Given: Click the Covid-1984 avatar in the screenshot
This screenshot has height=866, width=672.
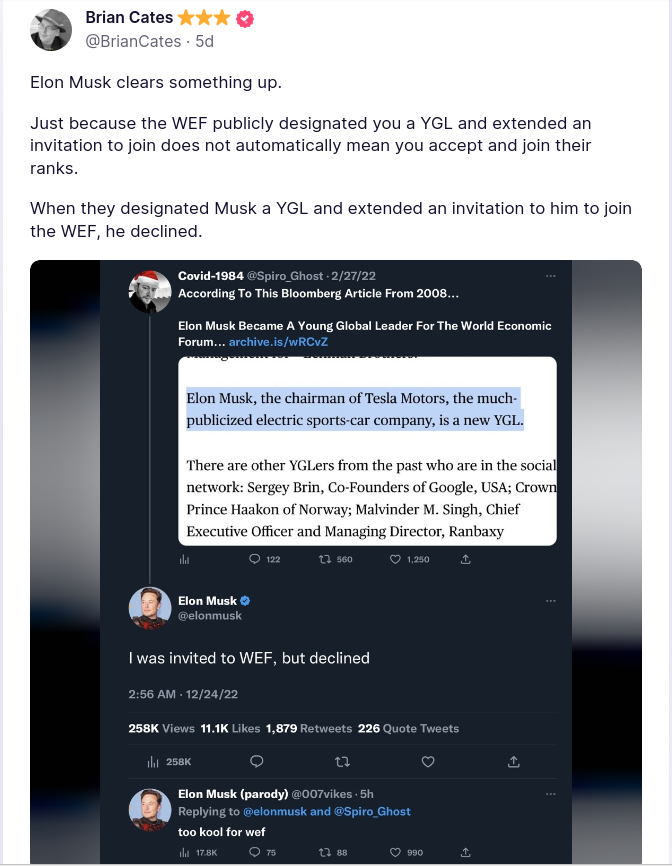Looking at the screenshot, I should [149, 290].
